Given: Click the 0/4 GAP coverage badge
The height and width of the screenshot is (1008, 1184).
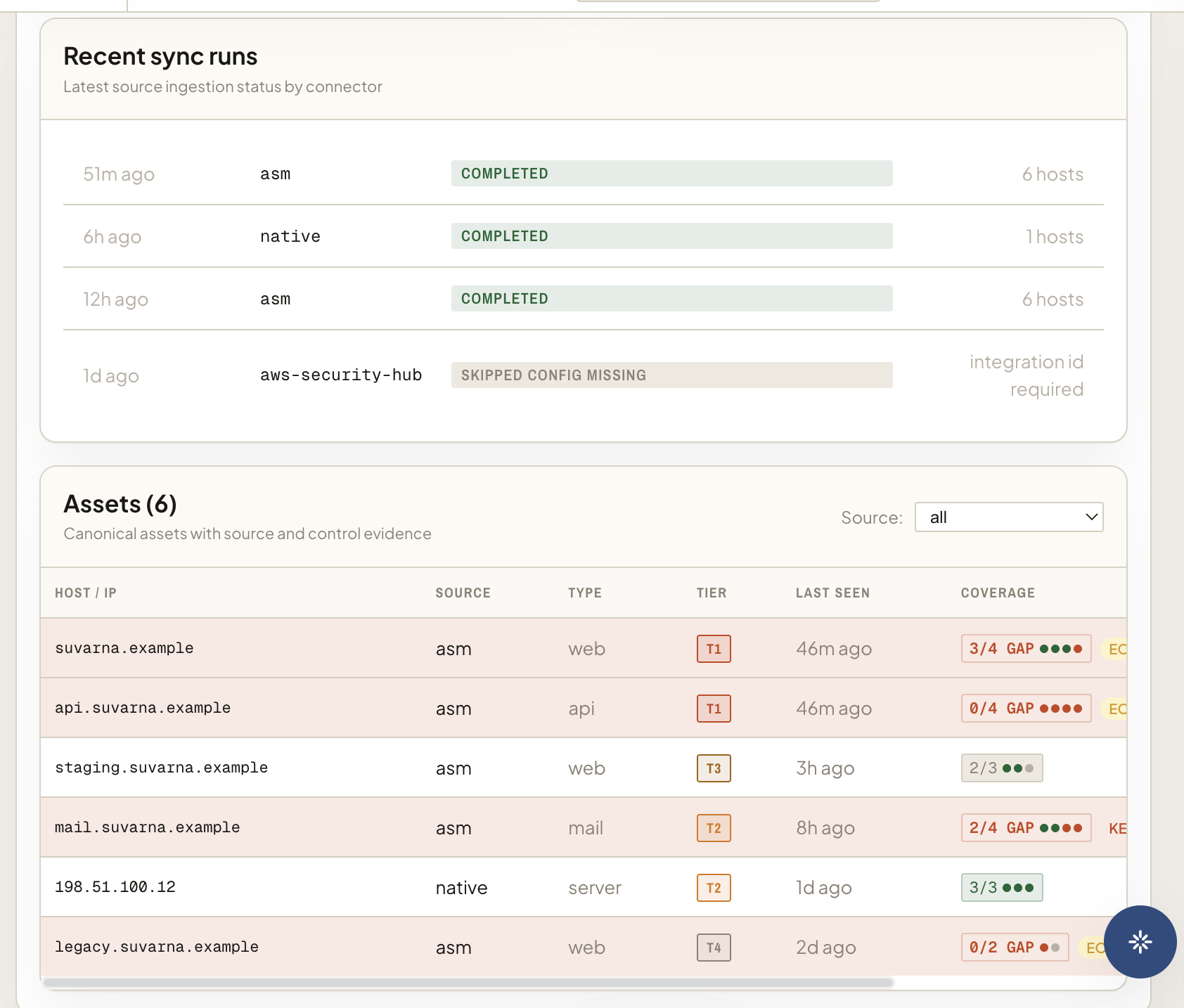Looking at the screenshot, I should click(x=1026, y=708).
